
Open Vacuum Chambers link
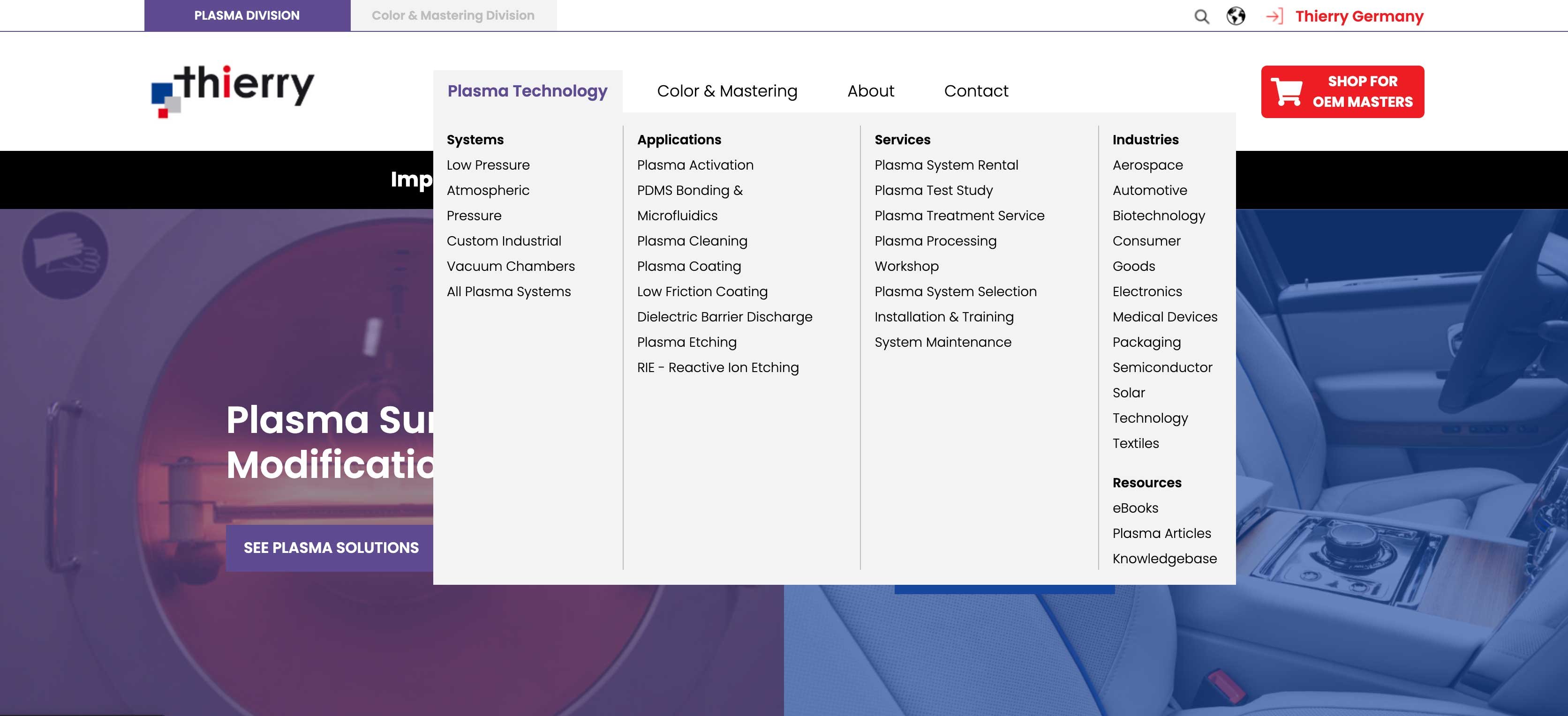tap(511, 266)
